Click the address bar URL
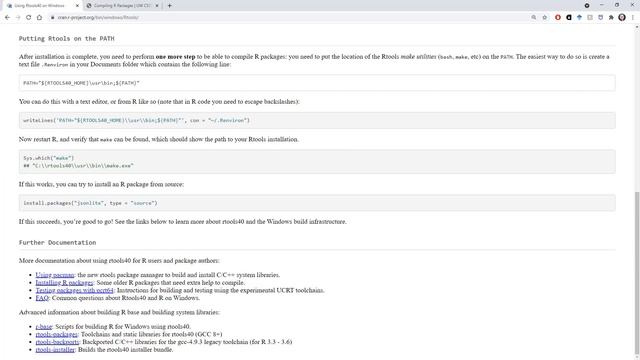The height and width of the screenshot is (360, 640). (x=98, y=18)
